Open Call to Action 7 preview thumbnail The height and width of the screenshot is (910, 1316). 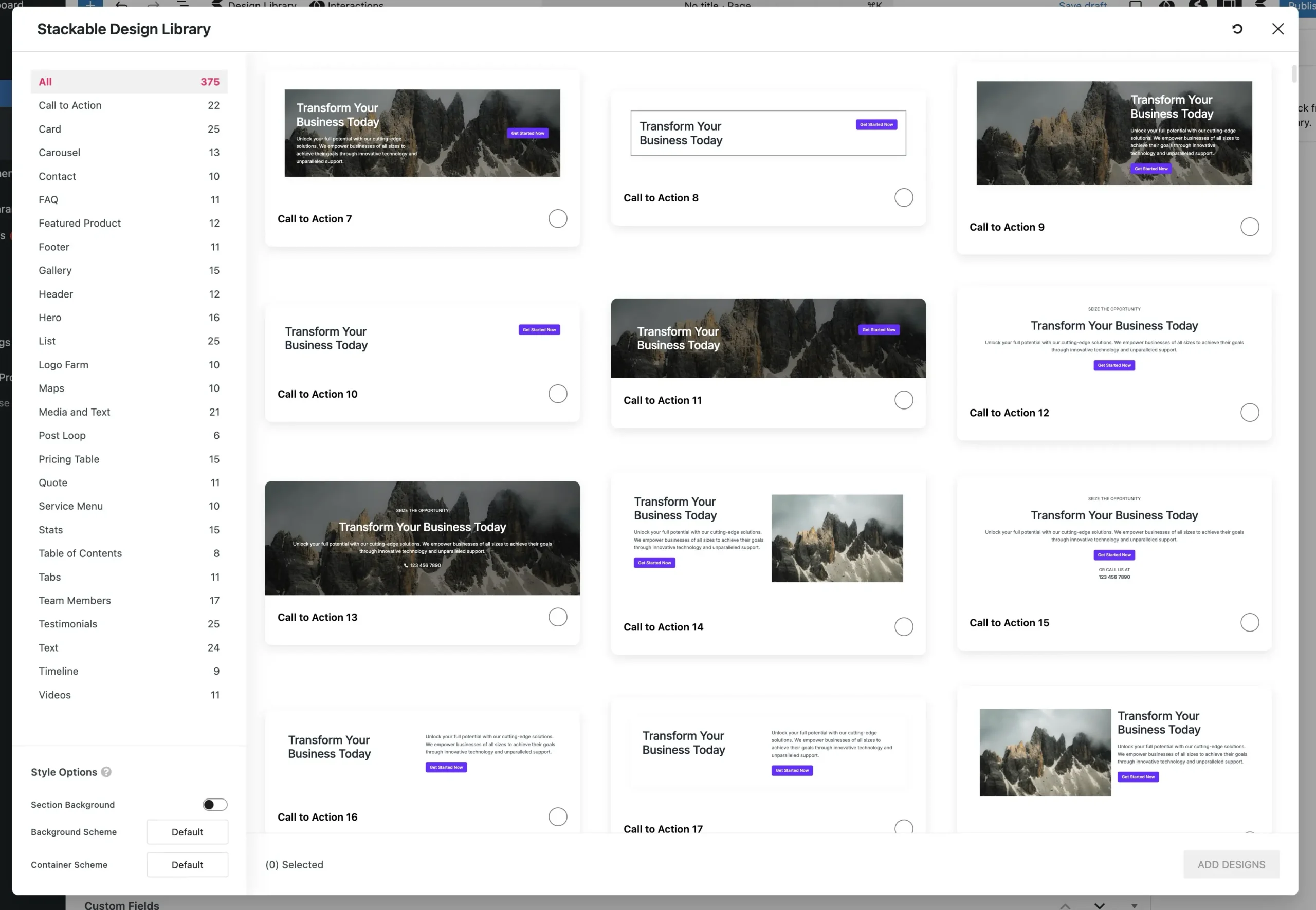coord(422,133)
